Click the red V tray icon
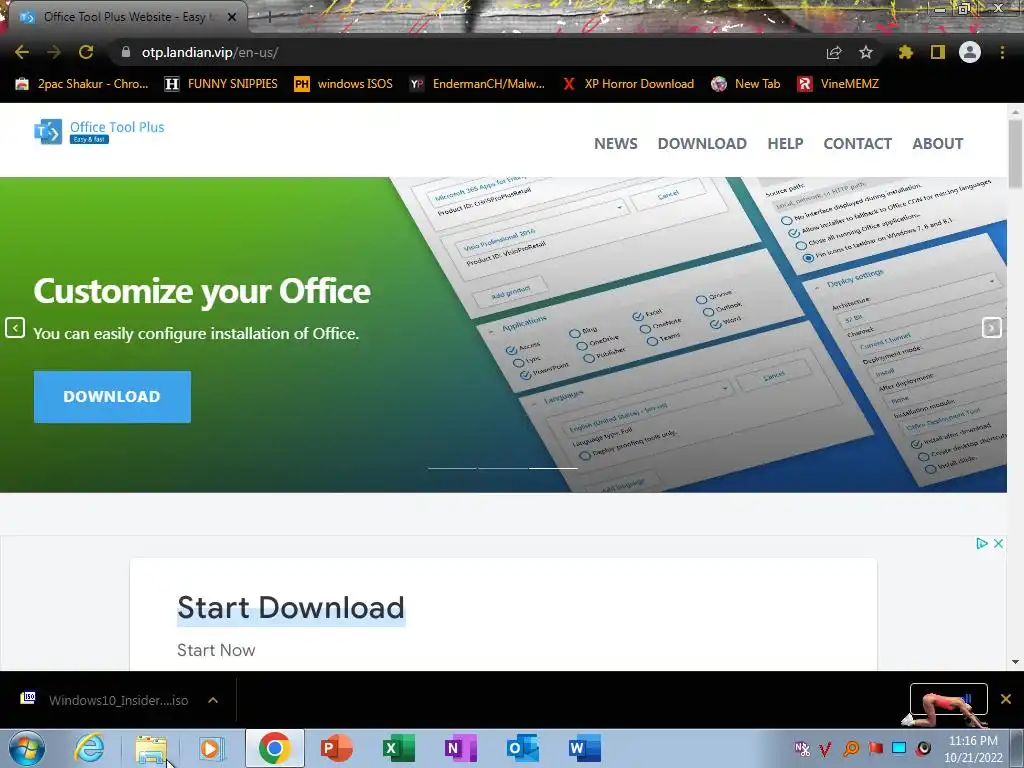The width and height of the screenshot is (1024, 768). point(825,748)
